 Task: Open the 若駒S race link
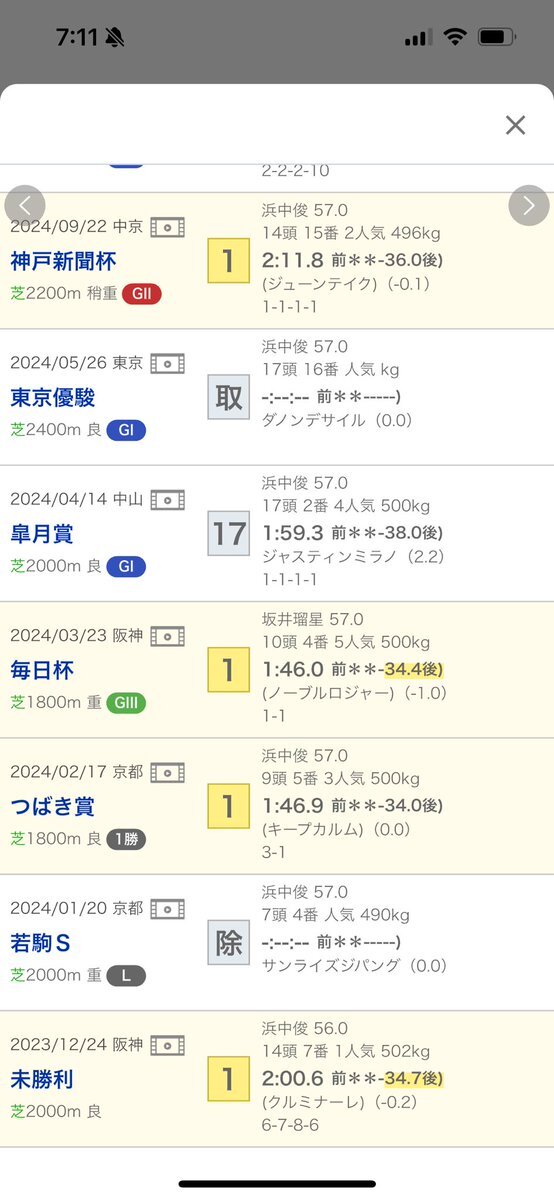pos(41,943)
